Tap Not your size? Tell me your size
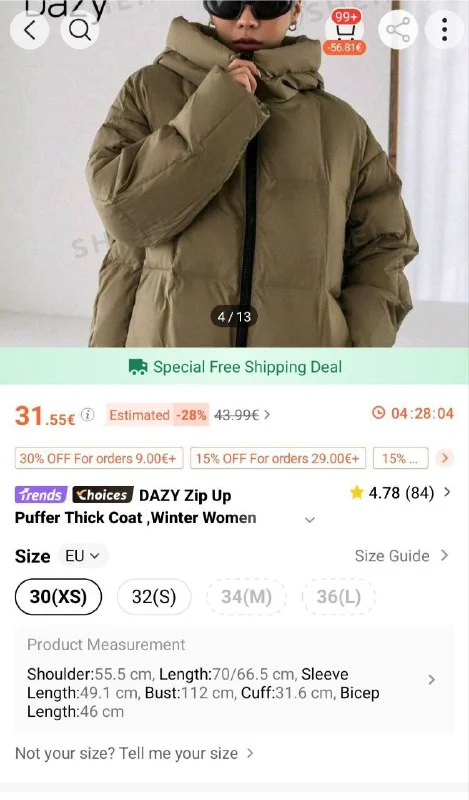The width and height of the screenshot is (469, 800). (134, 754)
